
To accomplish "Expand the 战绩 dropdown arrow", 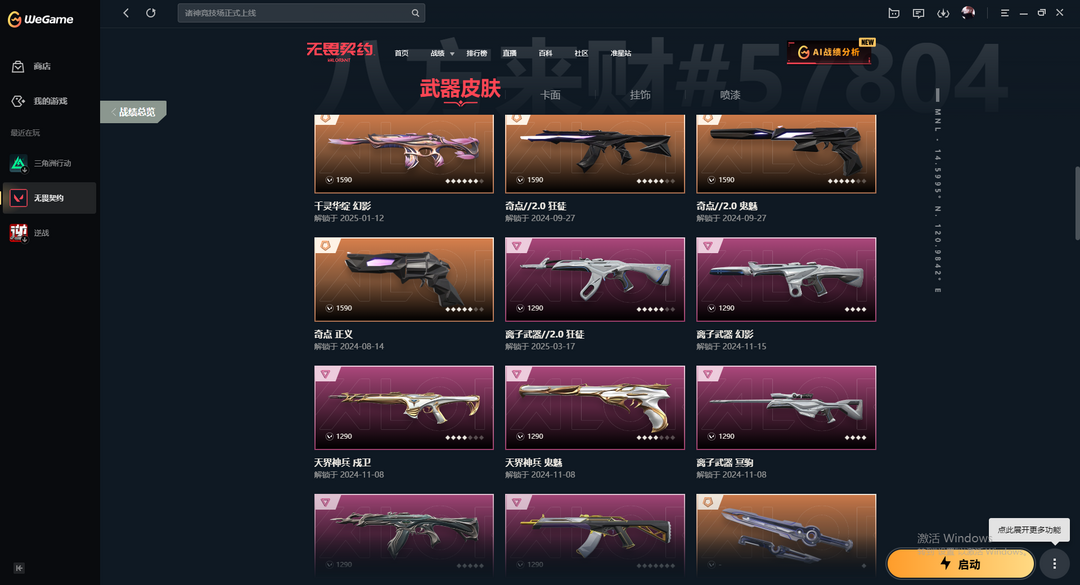I will 452,53.
